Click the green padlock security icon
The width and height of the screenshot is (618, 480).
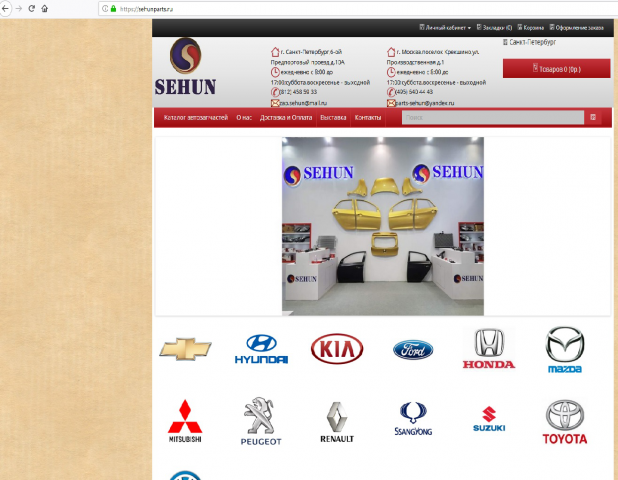[114, 8]
